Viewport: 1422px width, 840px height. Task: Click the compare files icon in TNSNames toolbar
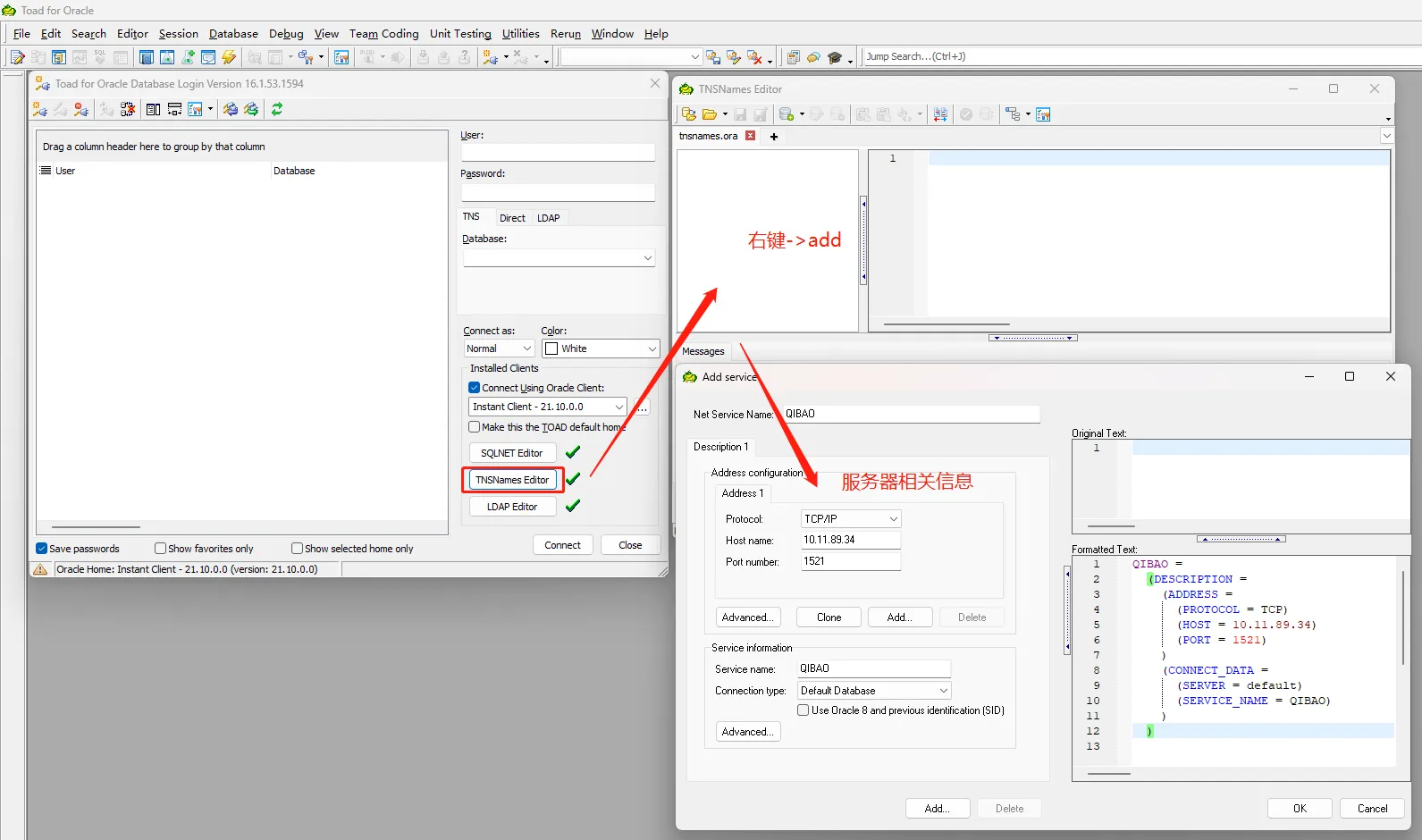(x=940, y=114)
